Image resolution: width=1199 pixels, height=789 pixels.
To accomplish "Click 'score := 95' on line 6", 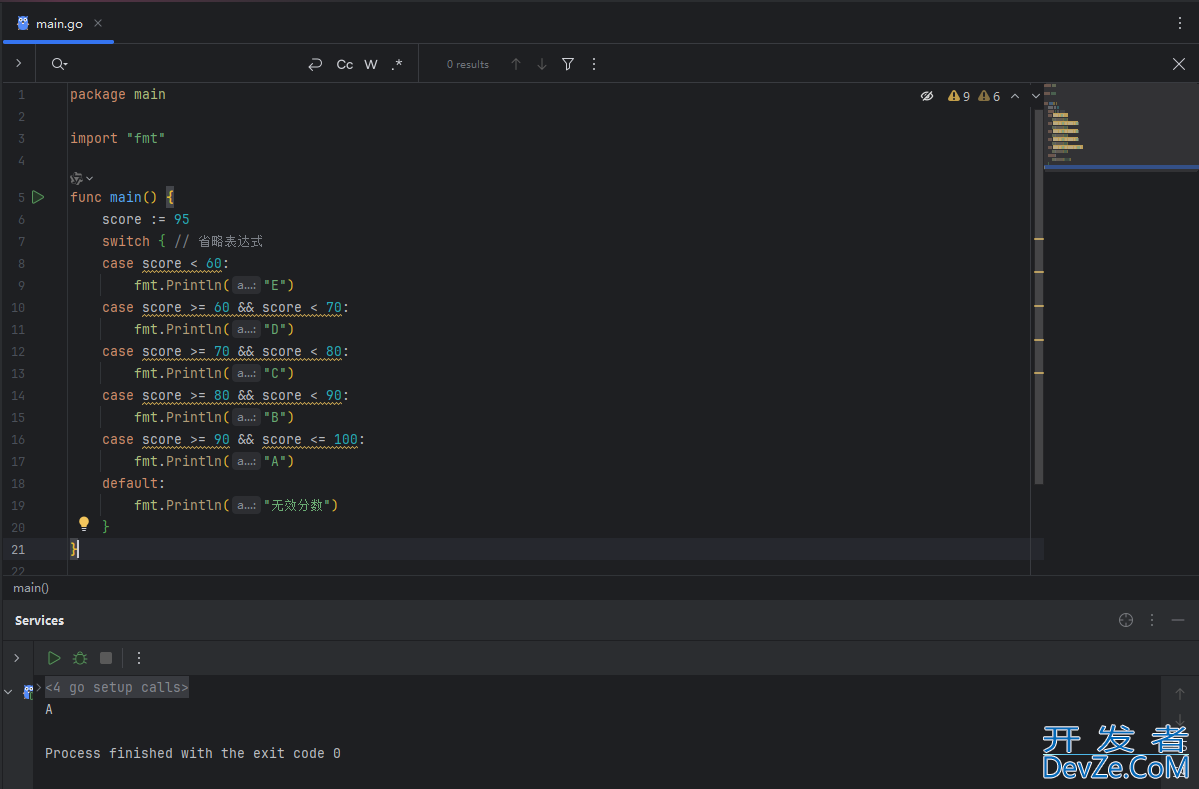I will (x=146, y=219).
